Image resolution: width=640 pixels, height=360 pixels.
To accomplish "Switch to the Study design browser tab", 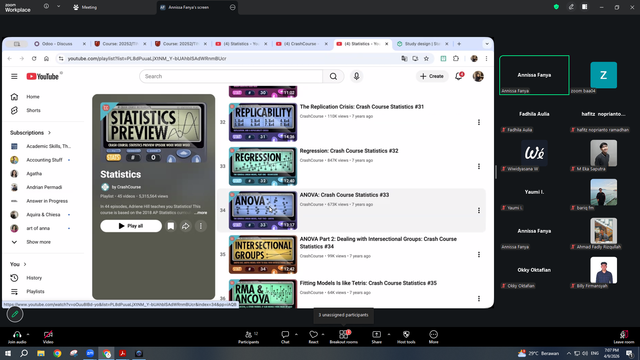I will pyautogui.click(x=422, y=44).
